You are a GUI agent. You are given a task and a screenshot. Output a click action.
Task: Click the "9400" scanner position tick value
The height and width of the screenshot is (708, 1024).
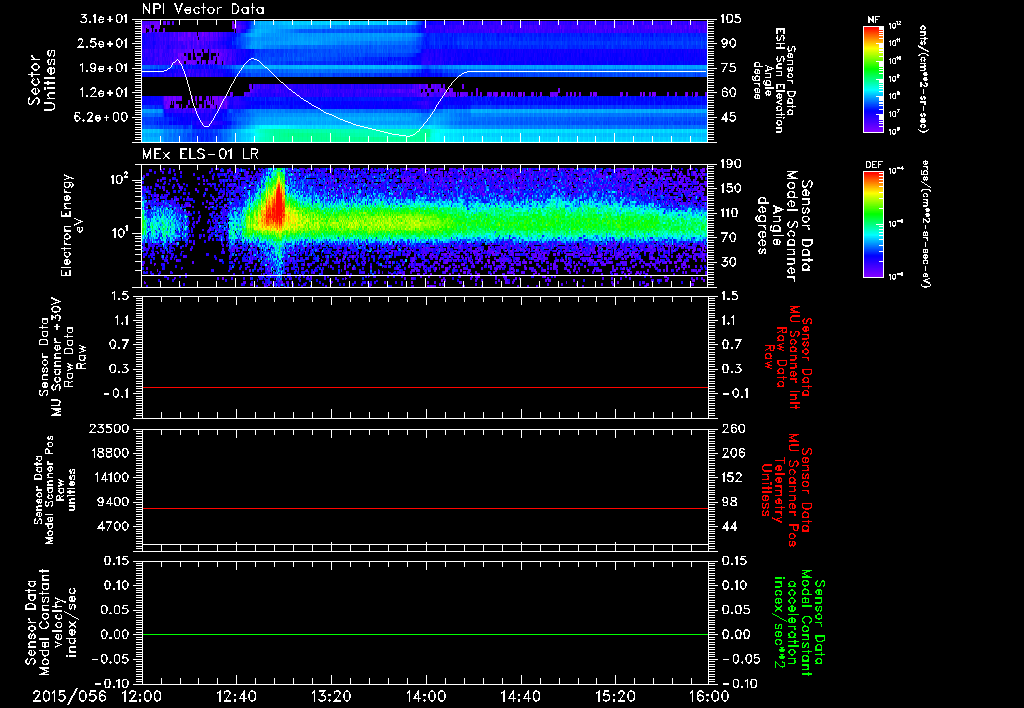pyautogui.click(x=112, y=502)
